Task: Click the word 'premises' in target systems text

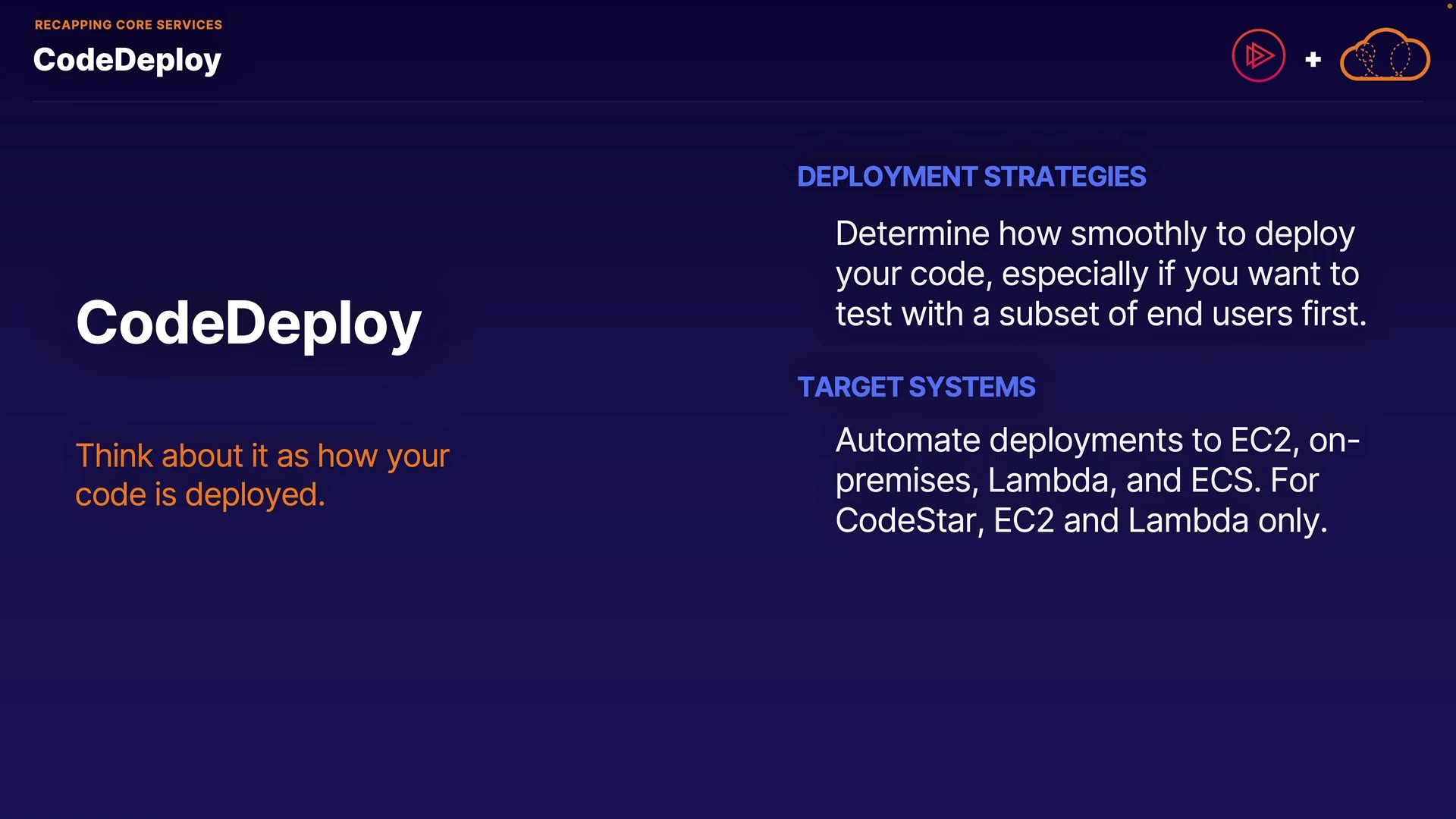Action: [x=903, y=482]
